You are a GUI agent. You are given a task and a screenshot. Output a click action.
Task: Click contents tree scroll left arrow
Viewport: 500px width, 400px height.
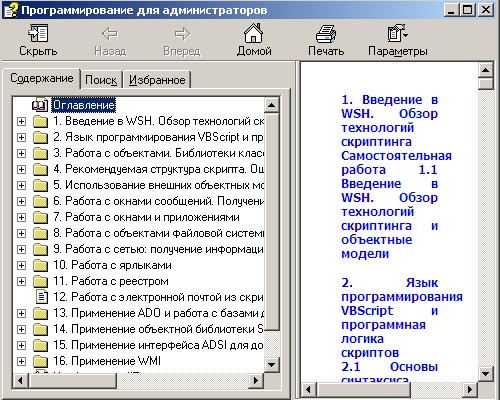[21, 380]
